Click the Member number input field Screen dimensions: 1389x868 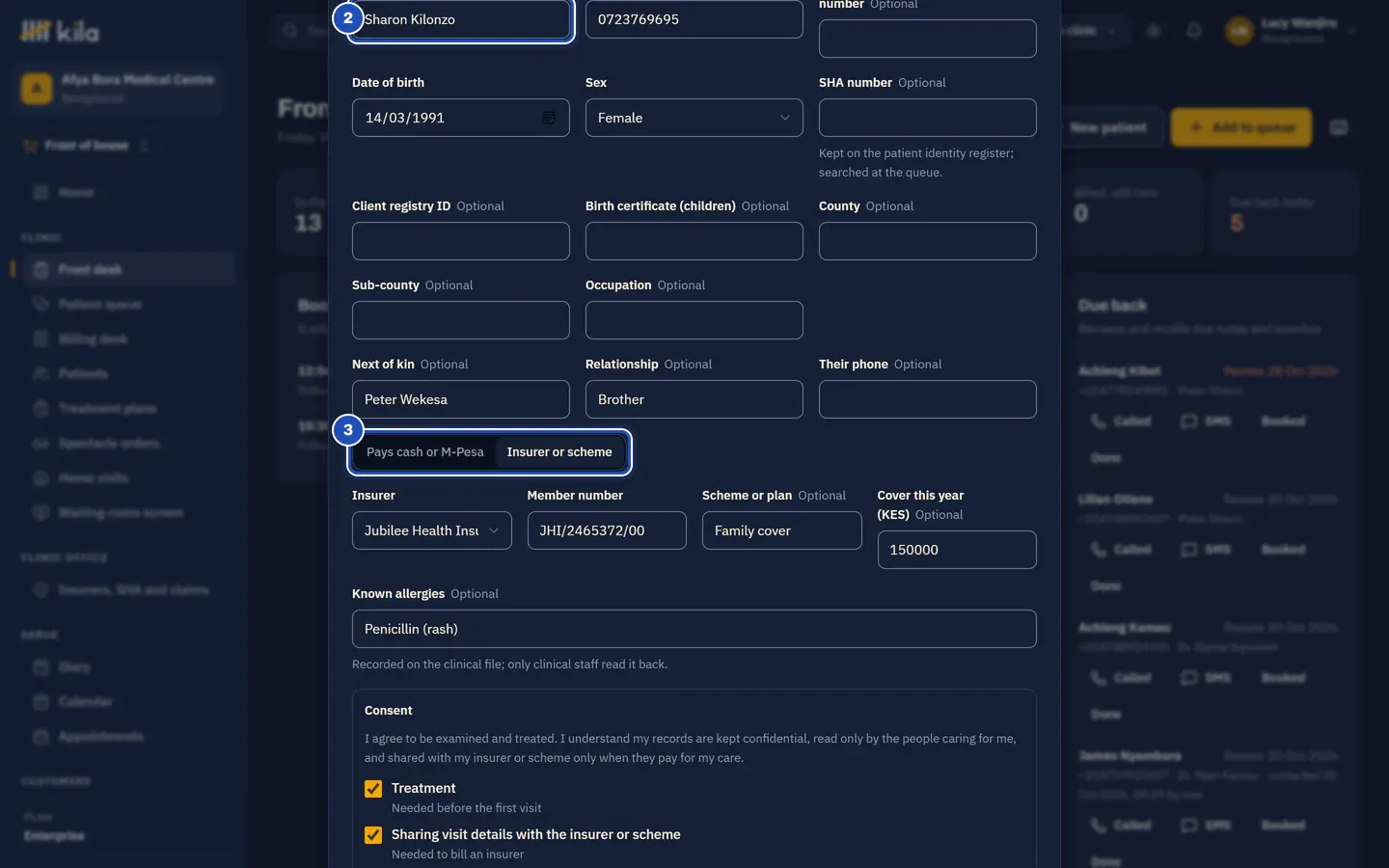(607, 530)
